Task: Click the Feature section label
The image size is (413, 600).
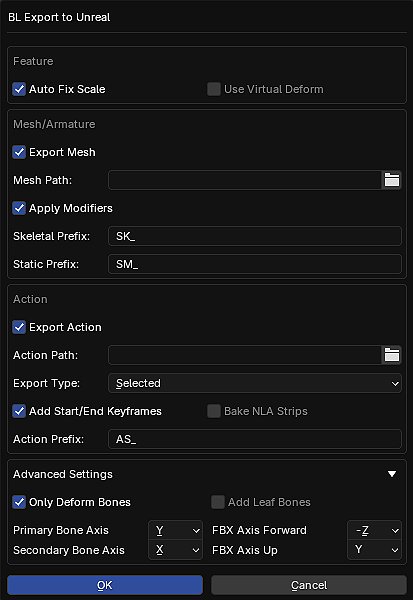Action: tap(33, 61)
